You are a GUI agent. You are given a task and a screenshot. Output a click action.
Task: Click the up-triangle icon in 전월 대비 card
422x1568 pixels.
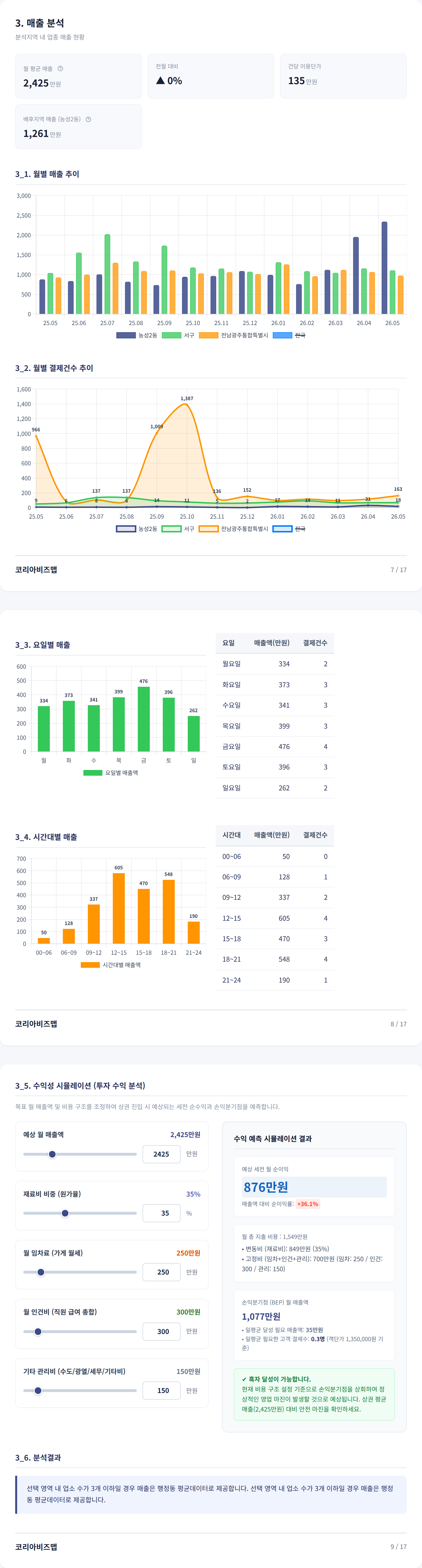[x=161, y=80]
